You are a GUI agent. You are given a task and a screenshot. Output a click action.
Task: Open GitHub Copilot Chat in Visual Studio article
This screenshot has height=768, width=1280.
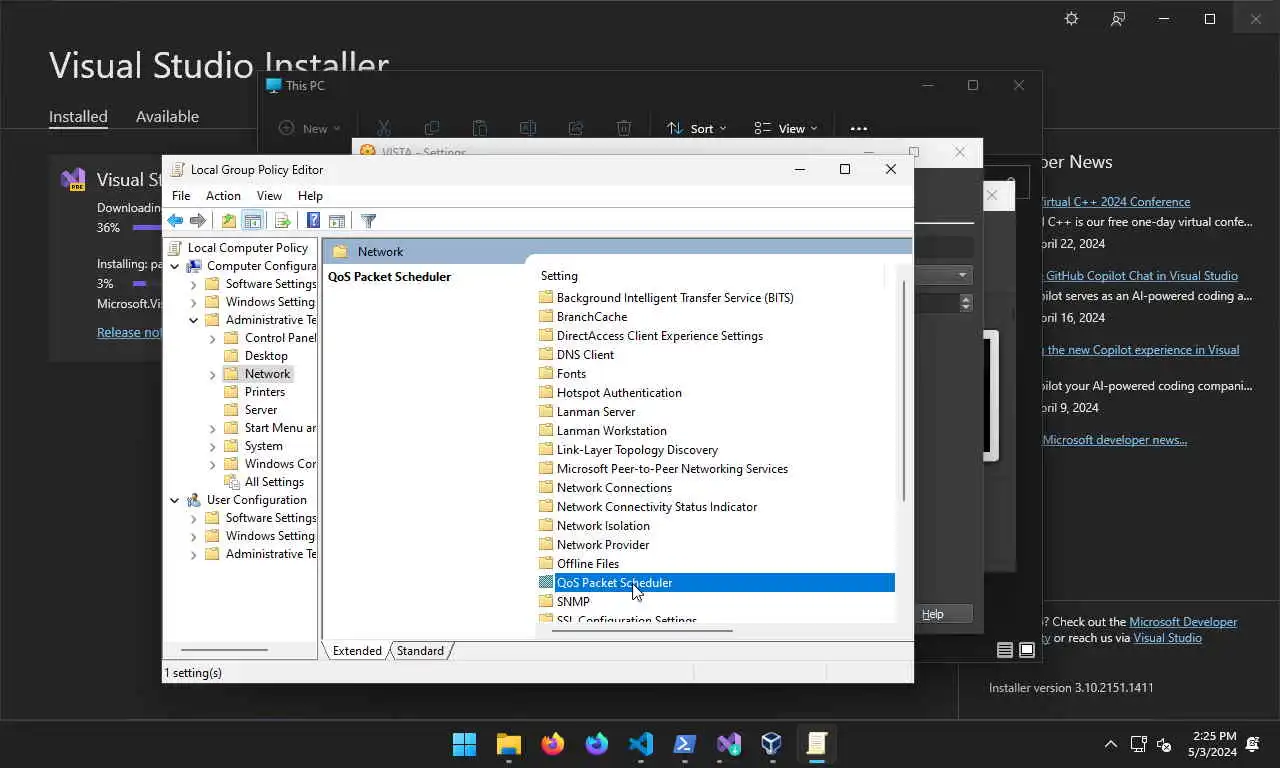(x=1141, y=276)
